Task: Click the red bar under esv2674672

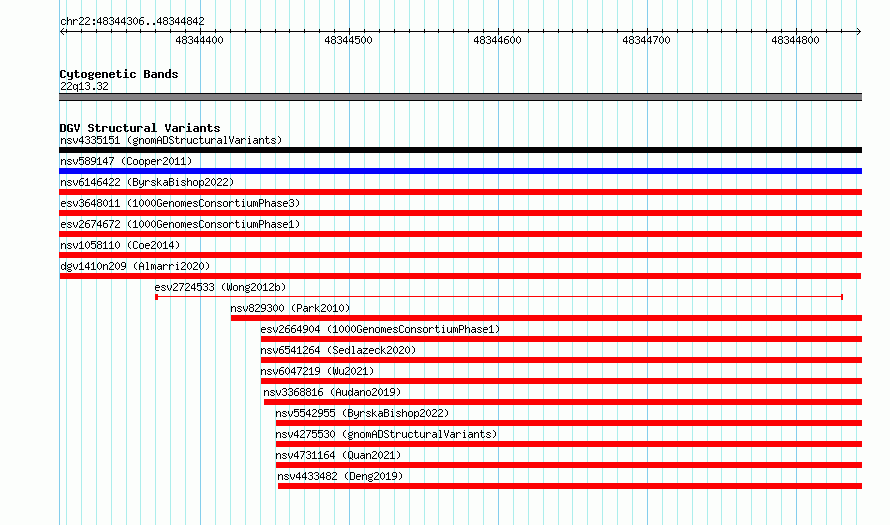Action: 460,234
